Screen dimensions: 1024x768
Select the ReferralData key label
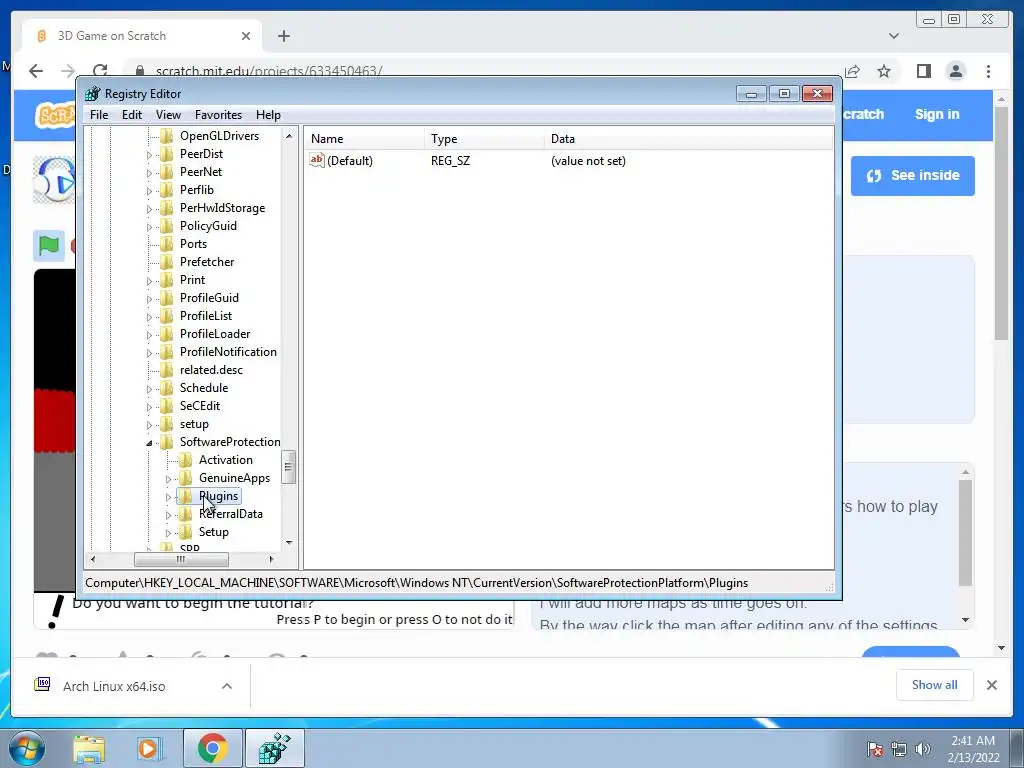click(x=231, y=514)
